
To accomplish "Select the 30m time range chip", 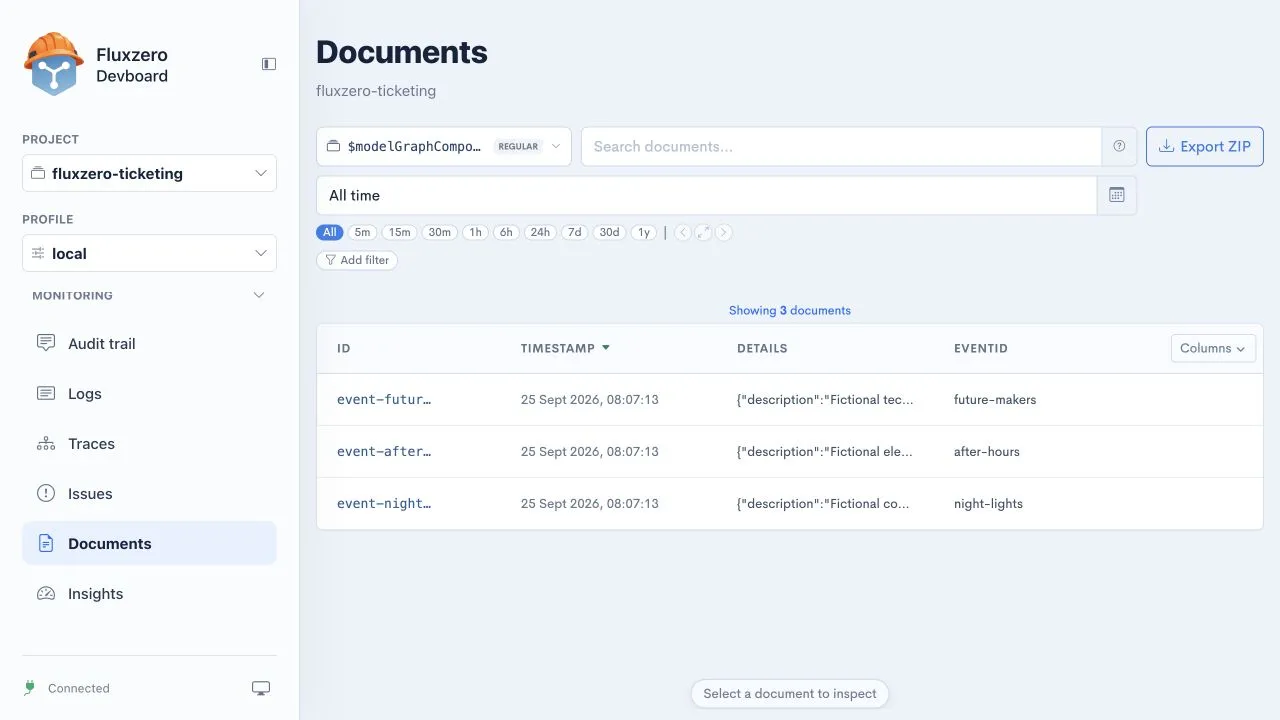I will click(x=440, y=232).
